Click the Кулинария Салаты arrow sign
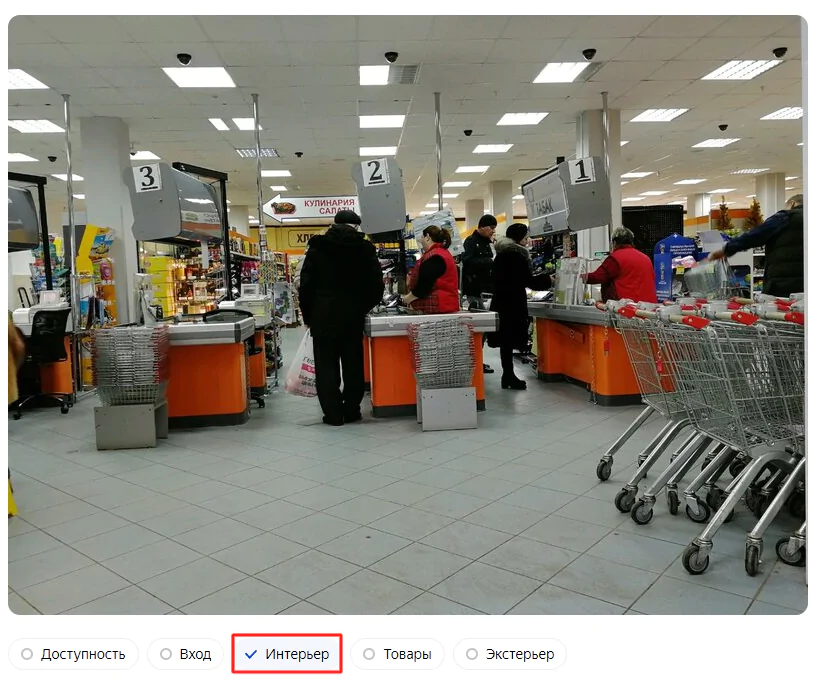 pyautogui.click(x=311, y=207)
